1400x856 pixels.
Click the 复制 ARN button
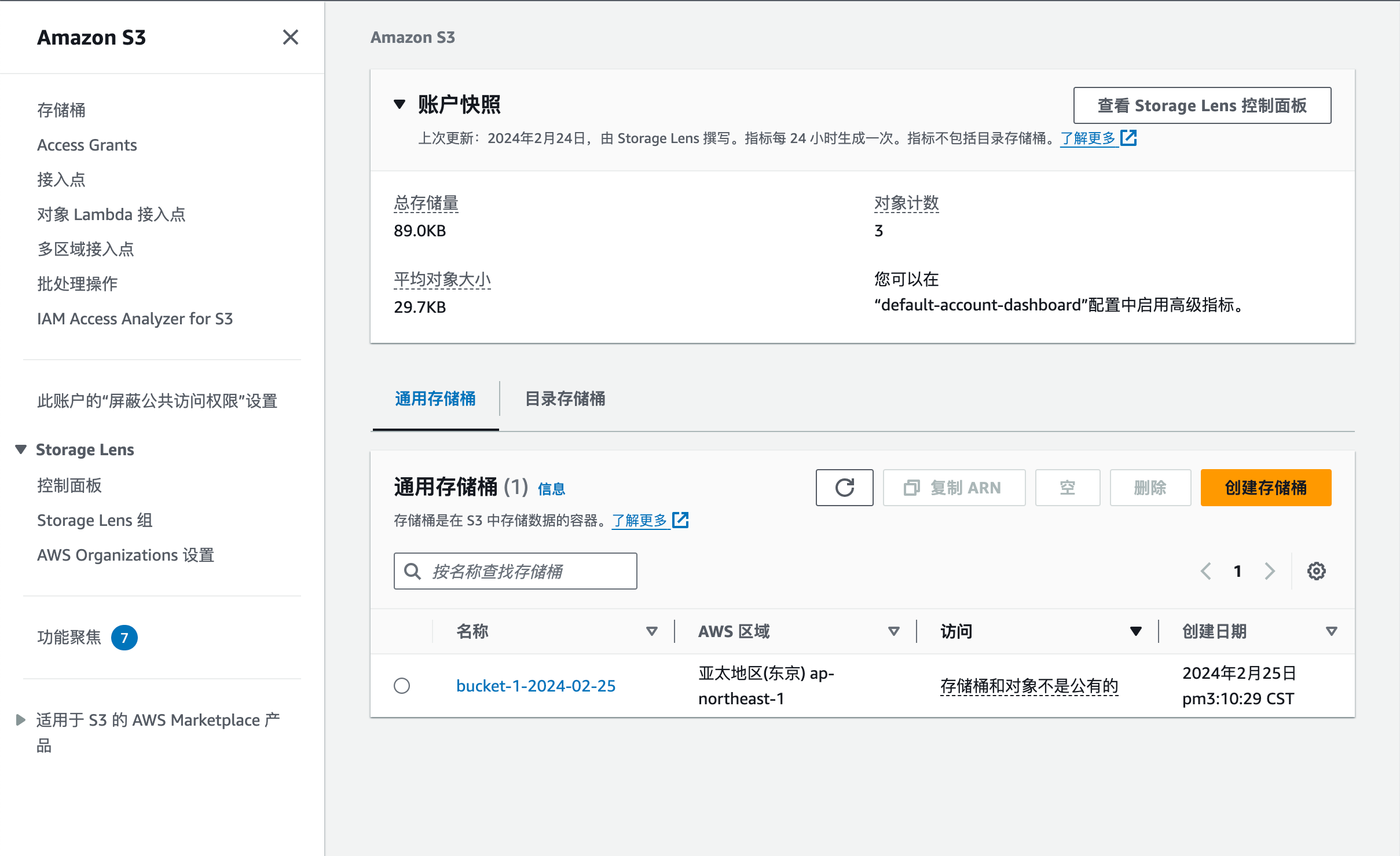tap(954, 488)
